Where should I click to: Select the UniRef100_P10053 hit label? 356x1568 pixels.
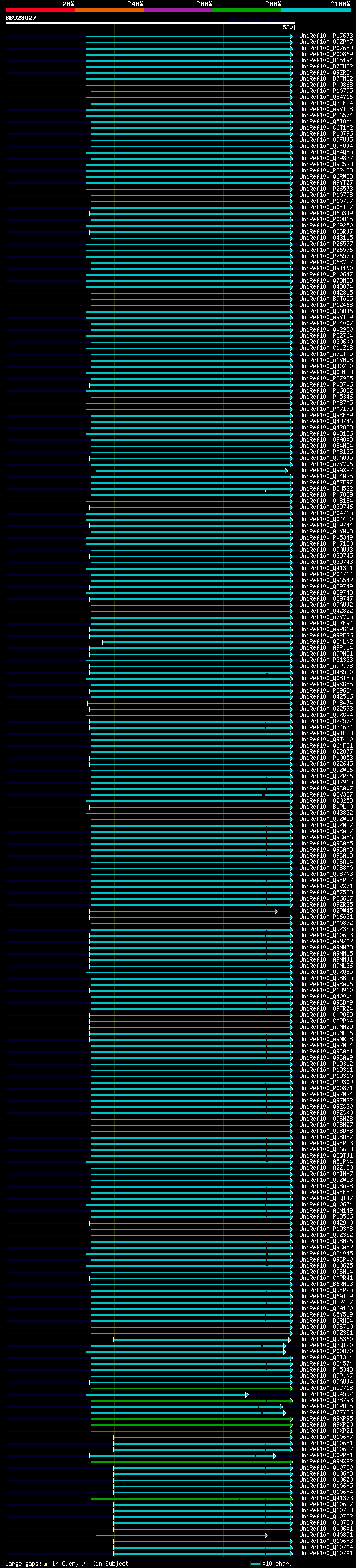tap(326, 758)
